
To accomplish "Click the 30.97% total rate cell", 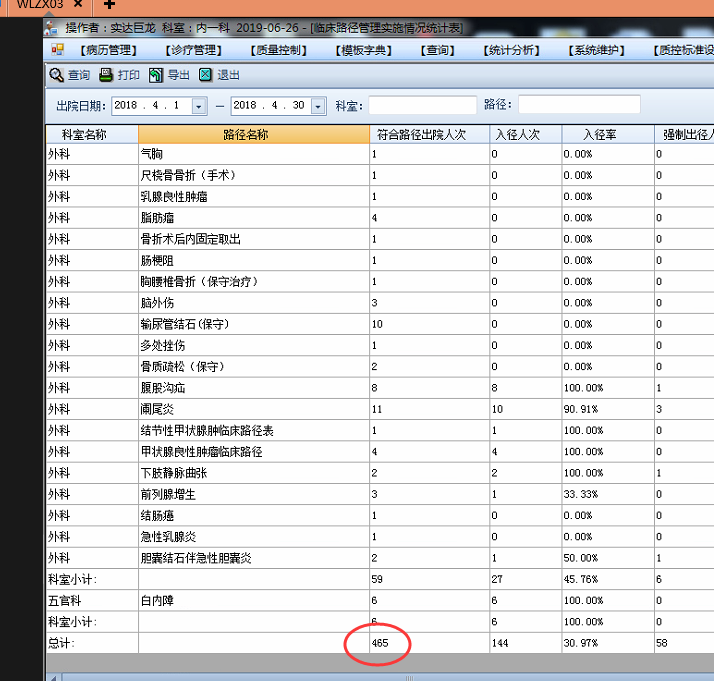I will click(608, 643).
